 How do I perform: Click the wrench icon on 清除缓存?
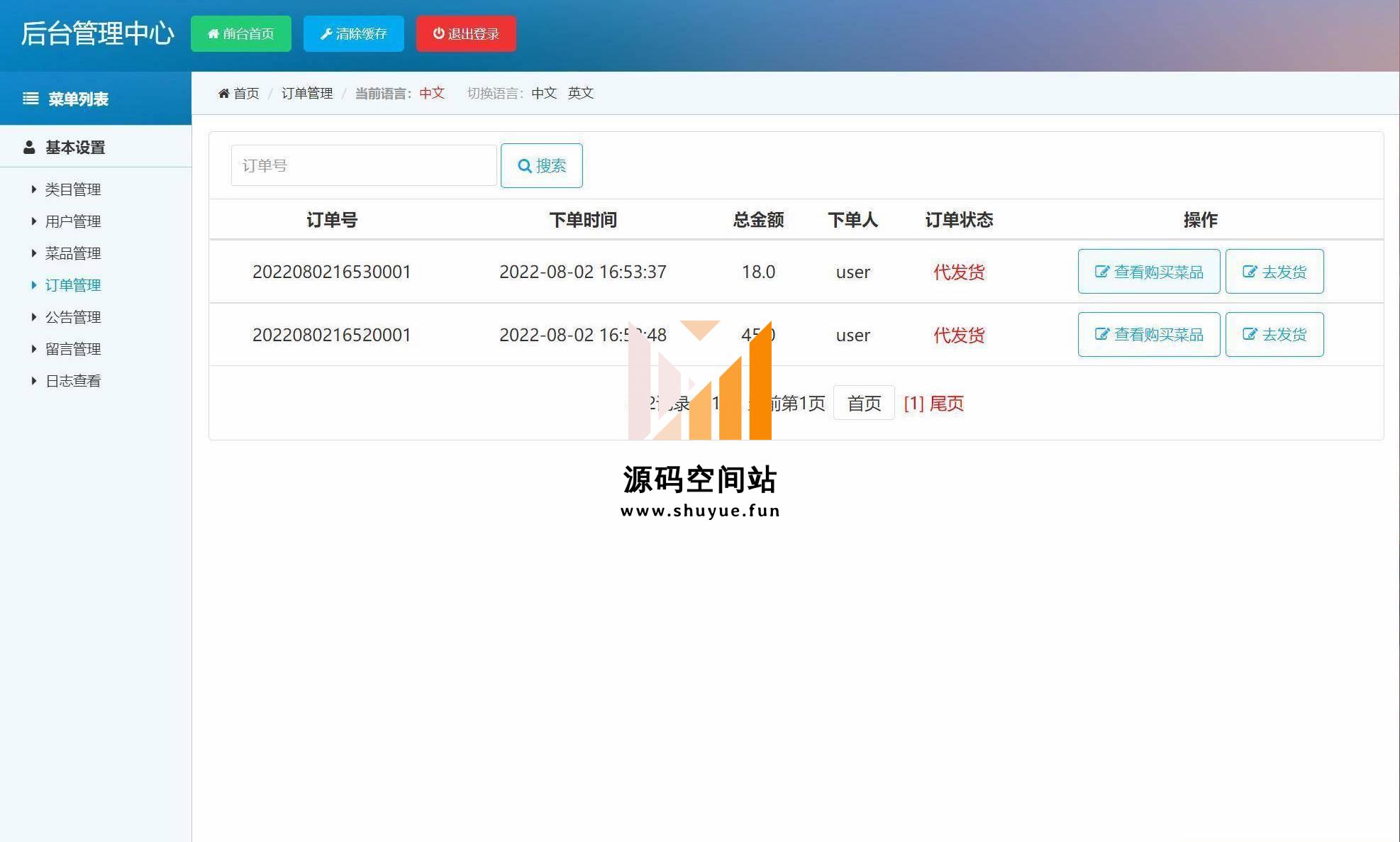click(x=326, y=34)
